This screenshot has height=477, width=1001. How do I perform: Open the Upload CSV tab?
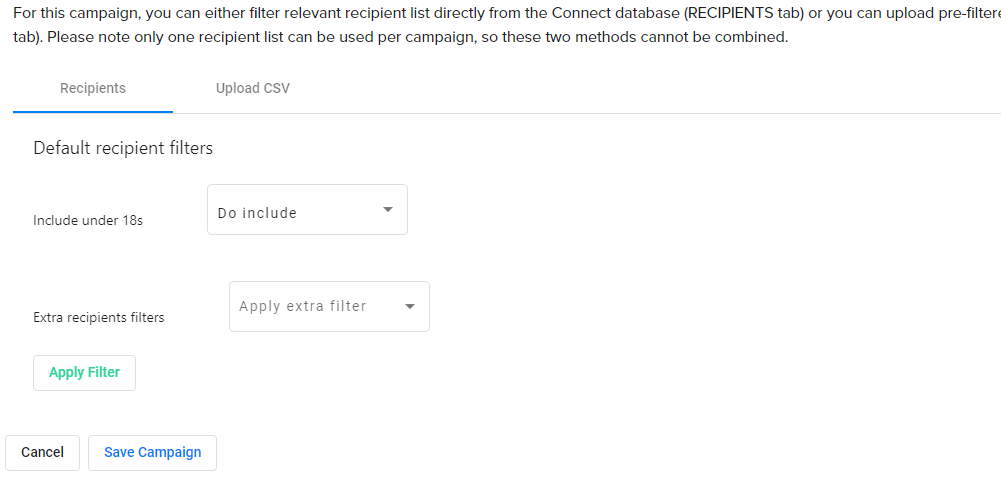click(253, 88)
